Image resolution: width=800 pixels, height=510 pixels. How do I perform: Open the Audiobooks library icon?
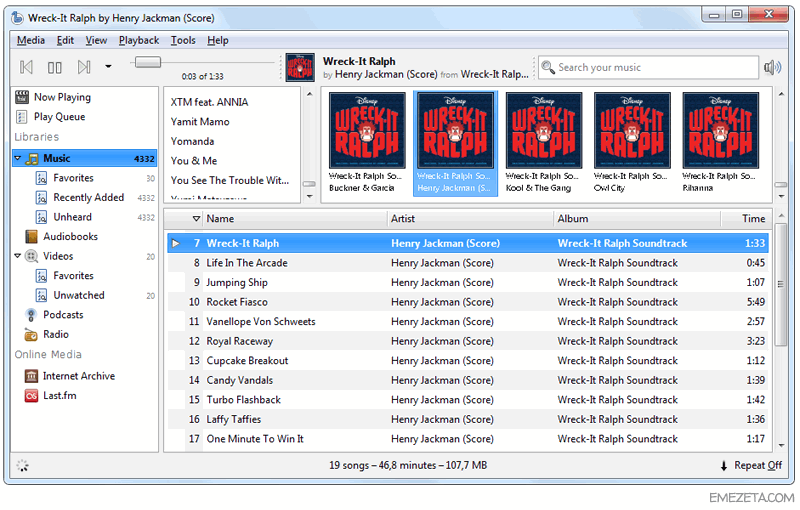point(32,237)
